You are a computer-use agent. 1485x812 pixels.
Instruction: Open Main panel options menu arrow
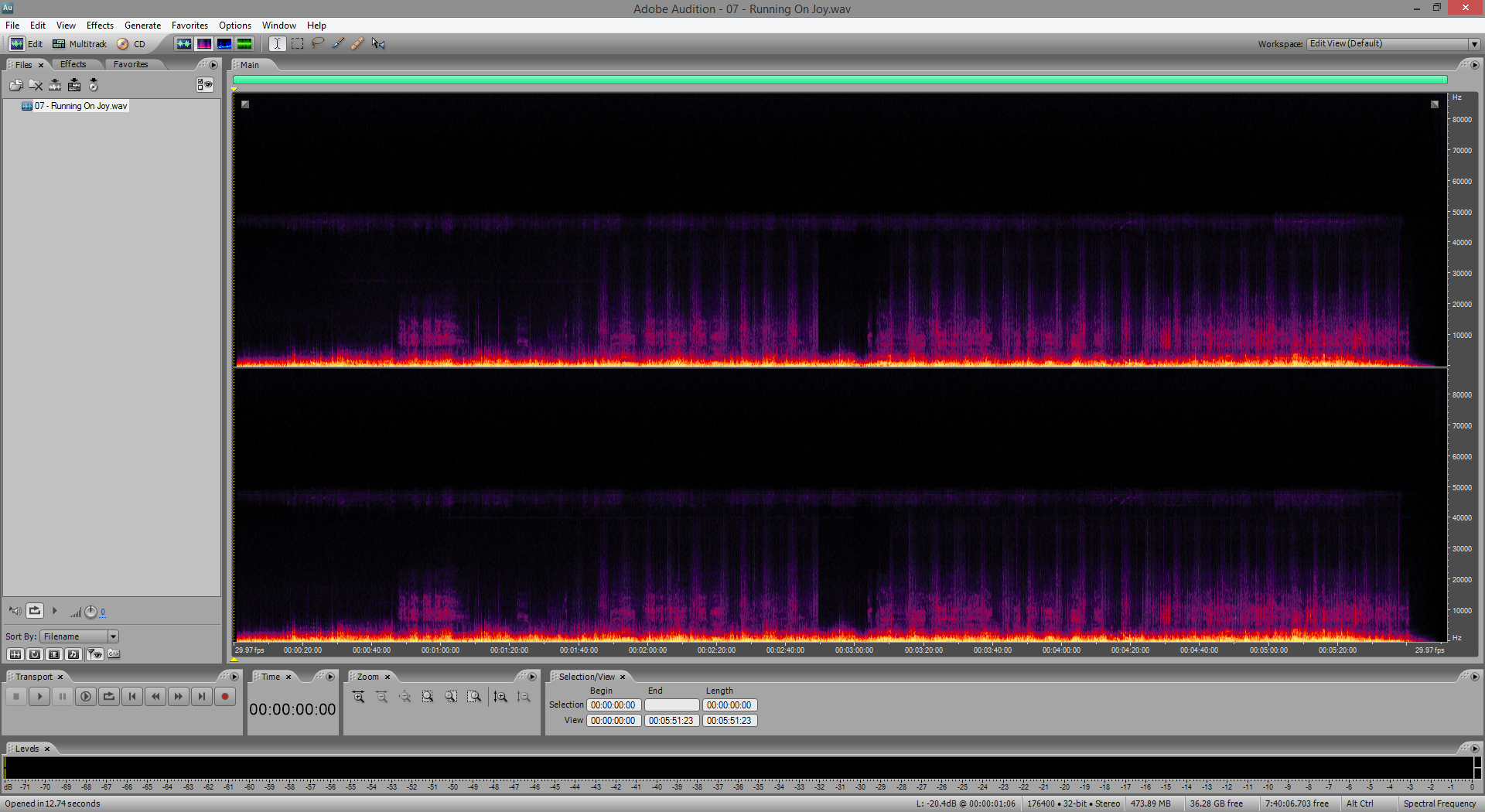click(1474, 65)
